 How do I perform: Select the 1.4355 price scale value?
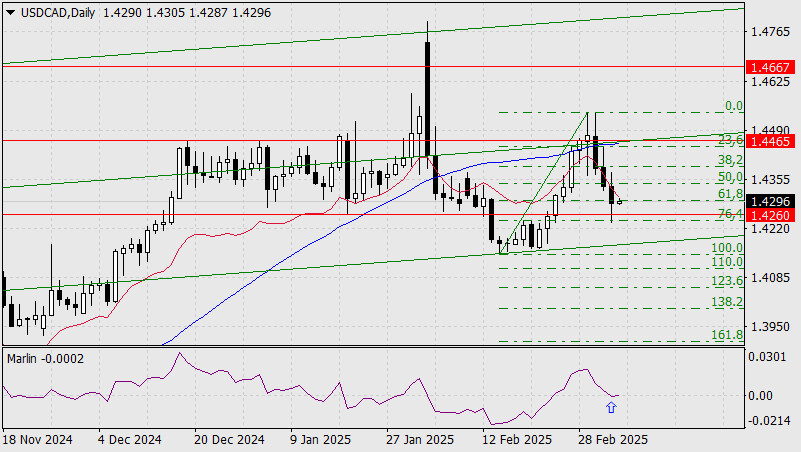770,180
